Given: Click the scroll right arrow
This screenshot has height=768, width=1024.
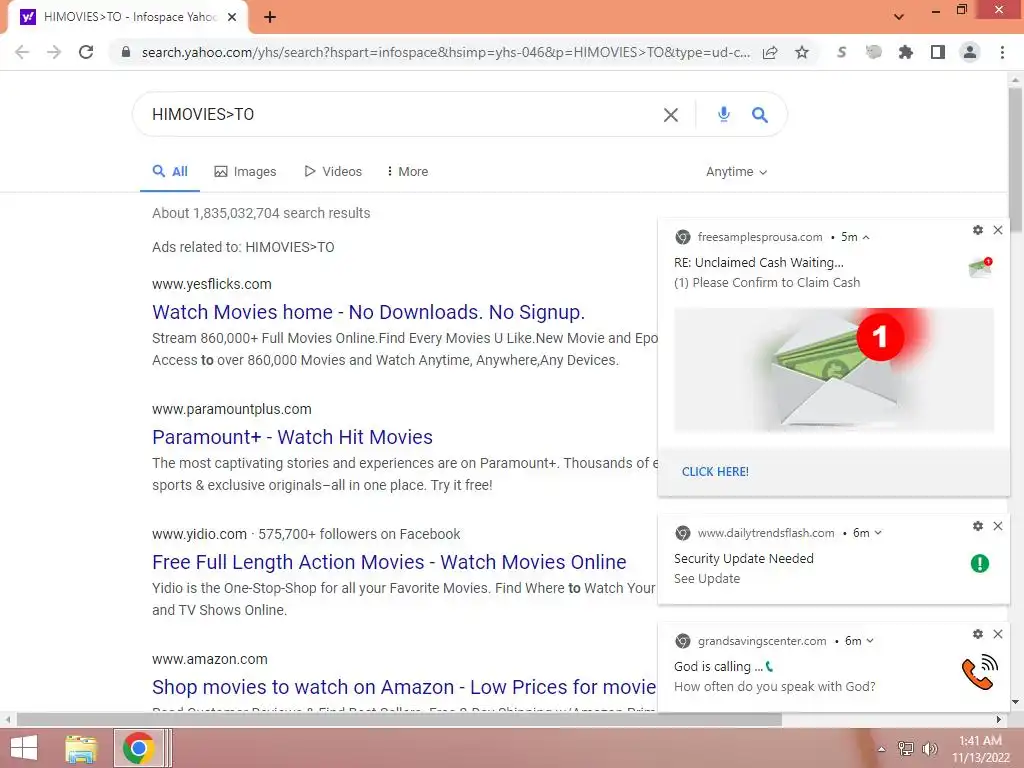Looking at the screenshot, I should 999,720.
